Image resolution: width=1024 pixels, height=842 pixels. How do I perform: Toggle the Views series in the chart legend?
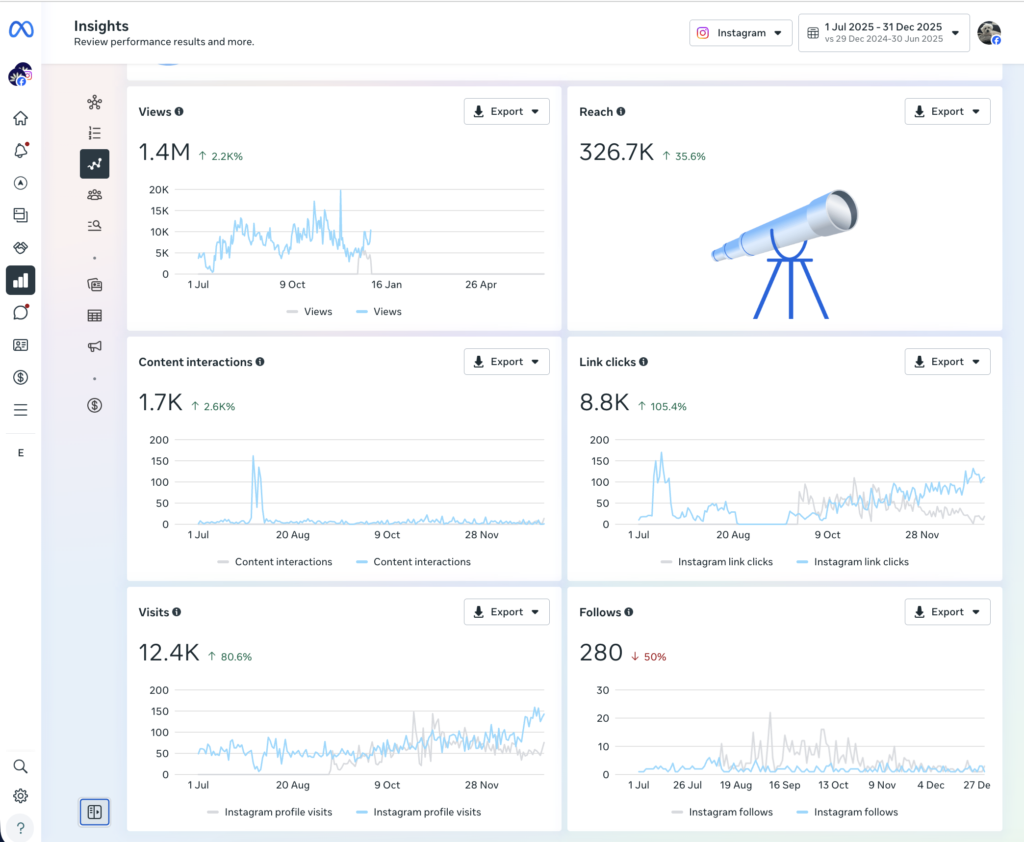378,311
